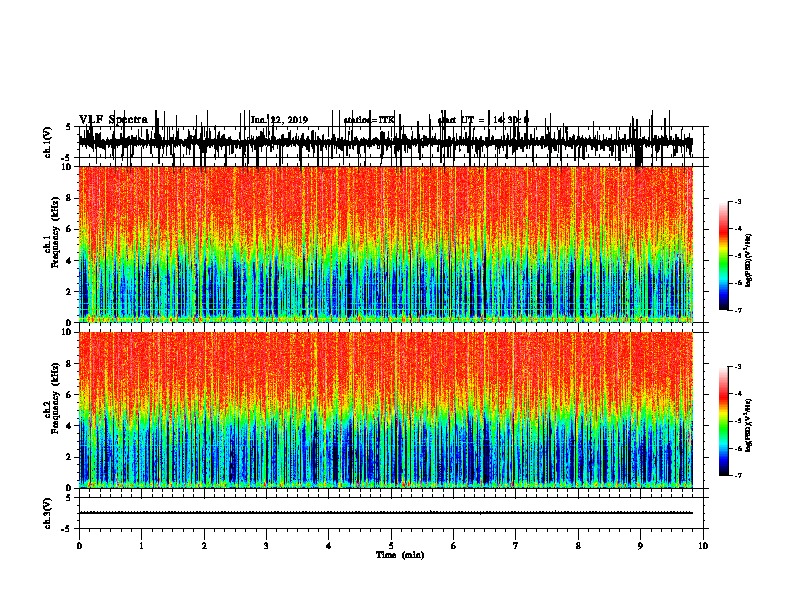Click the ch.3 flat waveform trace line
The image size is (792, 612).
point(386,513)
